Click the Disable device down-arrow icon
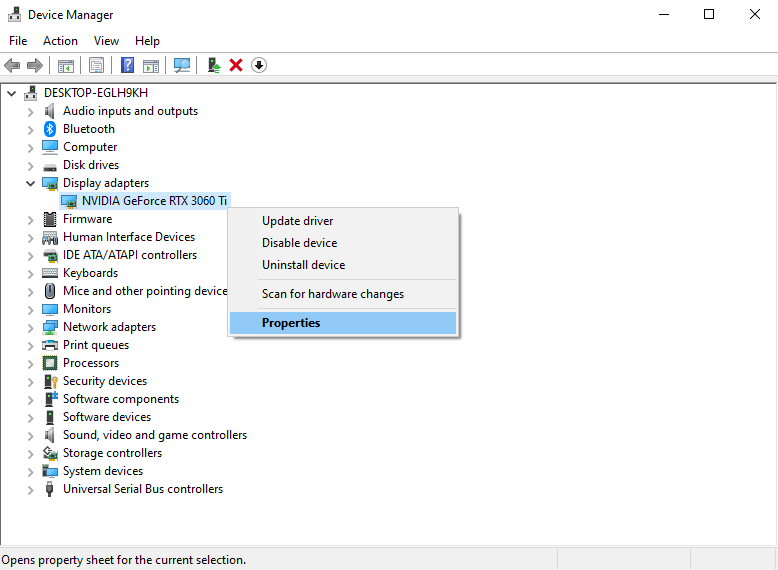Image resolution: width=778 pixels, height=570 pixels. 259,65
